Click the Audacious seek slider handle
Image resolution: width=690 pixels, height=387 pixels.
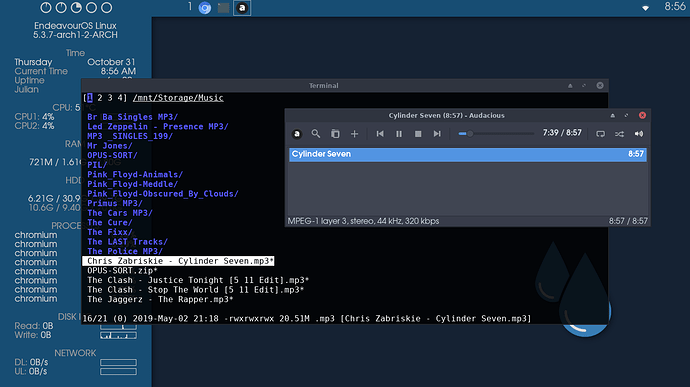[x=470, y=133]
